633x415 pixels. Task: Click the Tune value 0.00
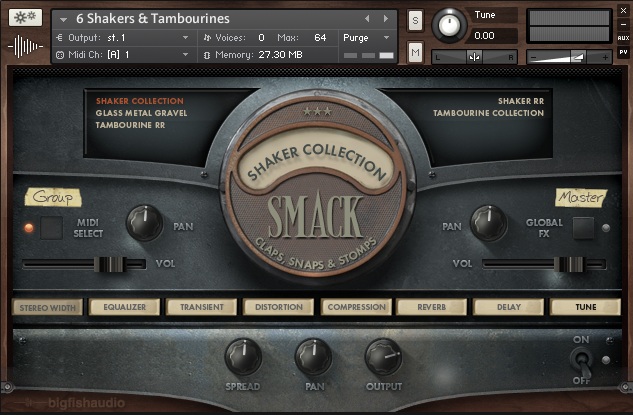[484, 36]
